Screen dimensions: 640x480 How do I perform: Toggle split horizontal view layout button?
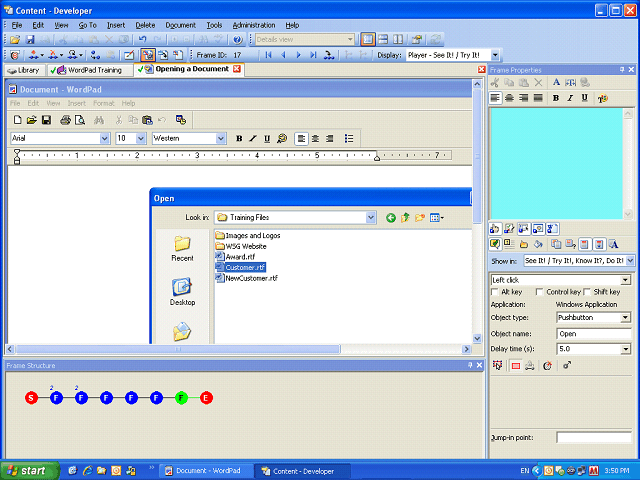point(383,40)
